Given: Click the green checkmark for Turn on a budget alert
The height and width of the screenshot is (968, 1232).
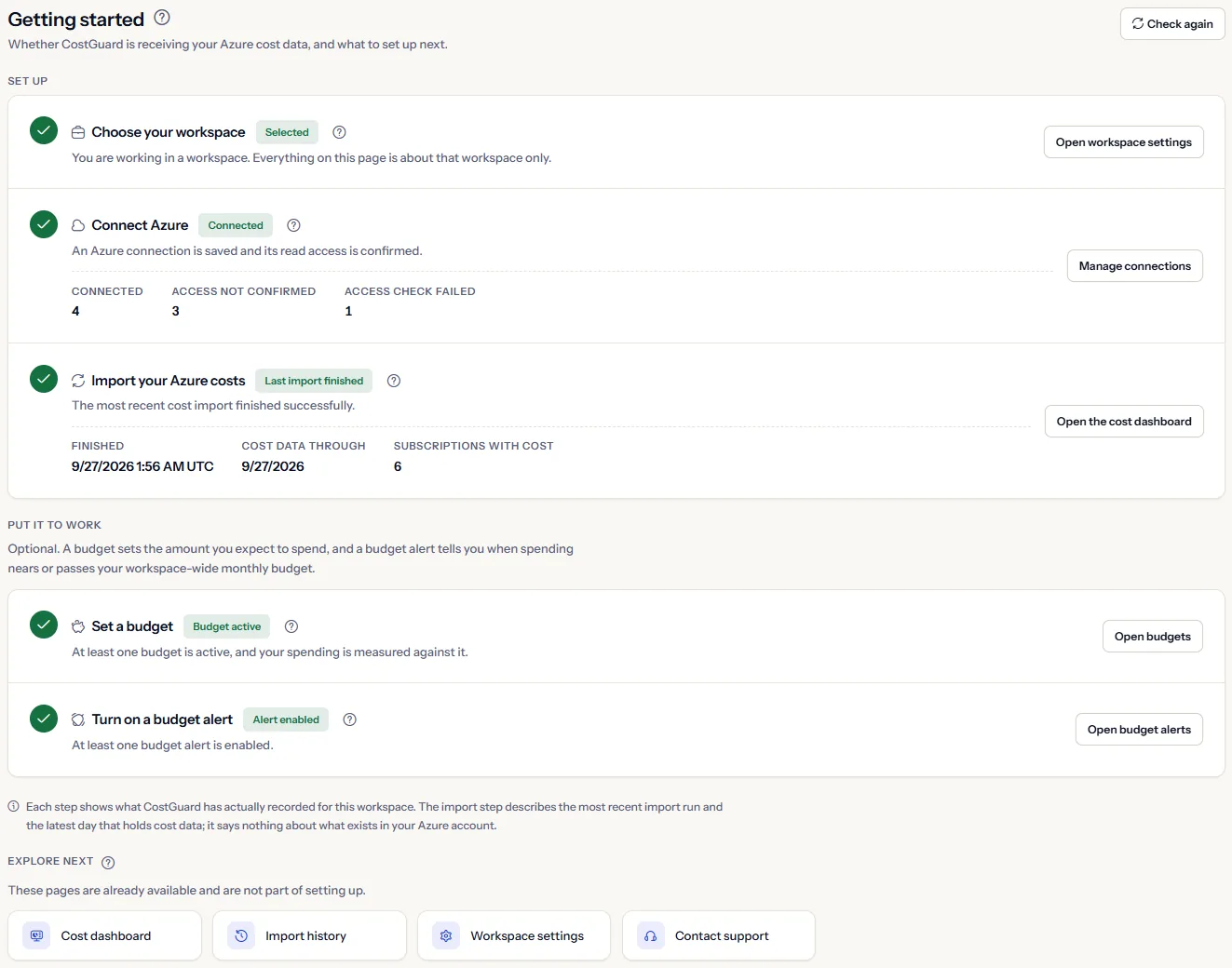Looking at the screenshot, I should (44, 719).
